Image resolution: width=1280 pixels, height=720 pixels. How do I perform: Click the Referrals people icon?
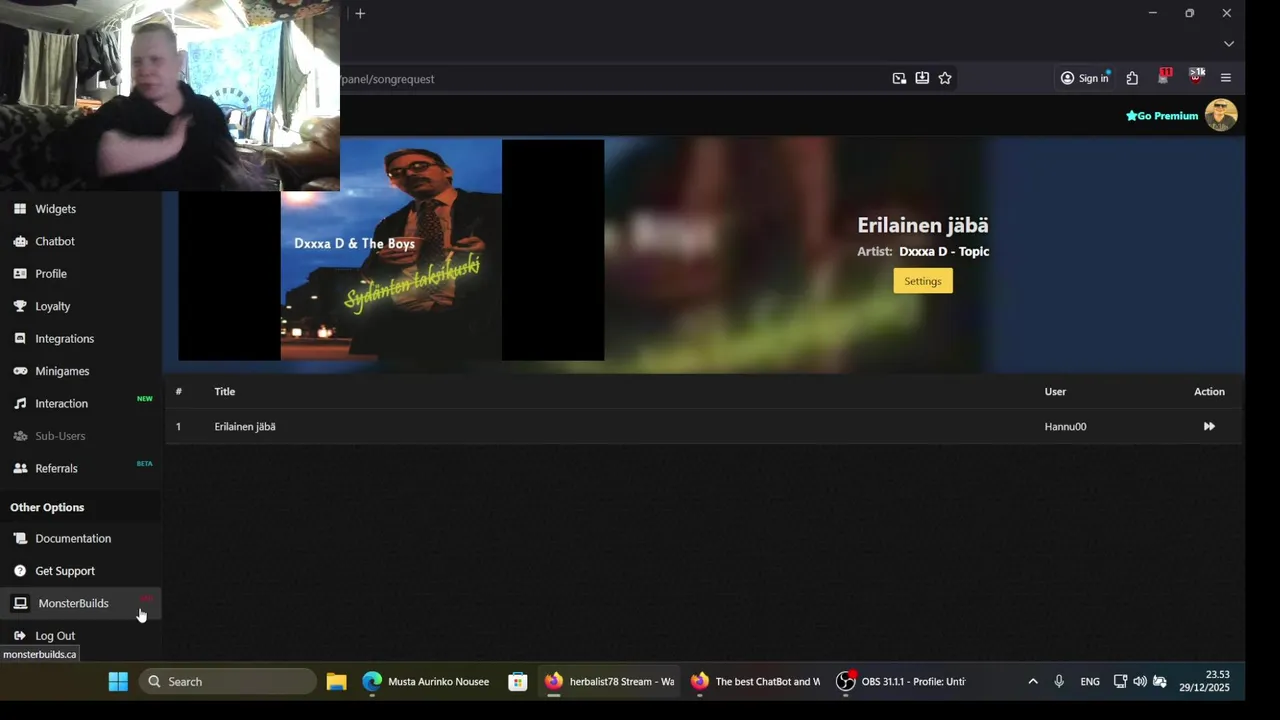[x=20, y=468]
